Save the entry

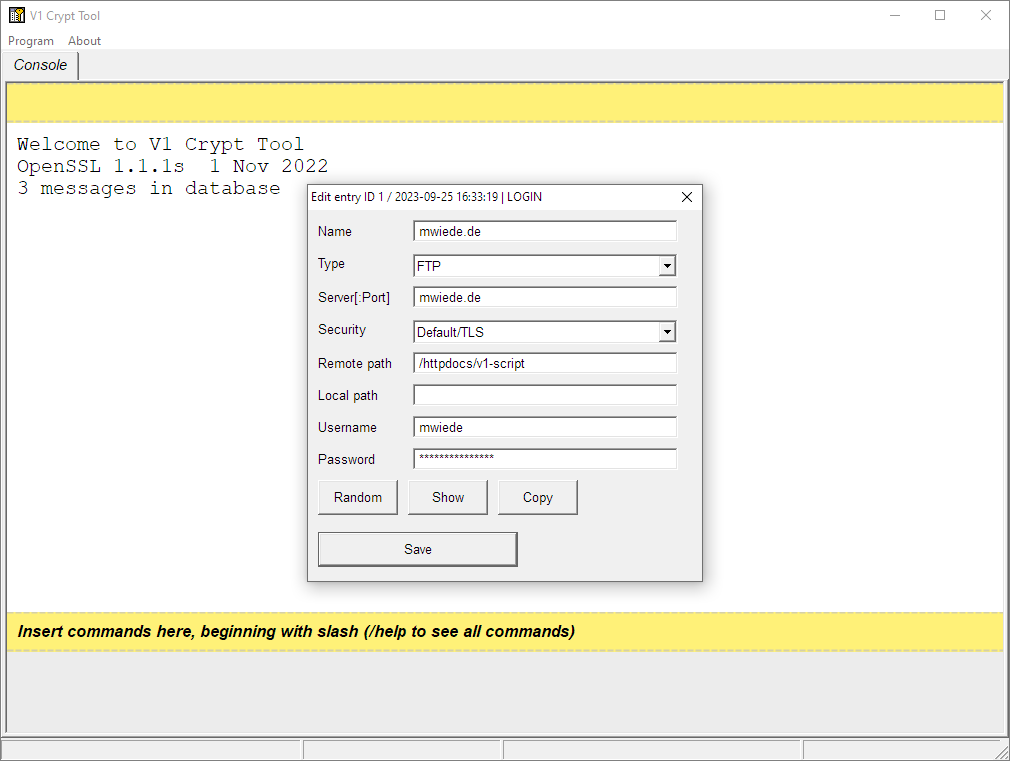417,550
